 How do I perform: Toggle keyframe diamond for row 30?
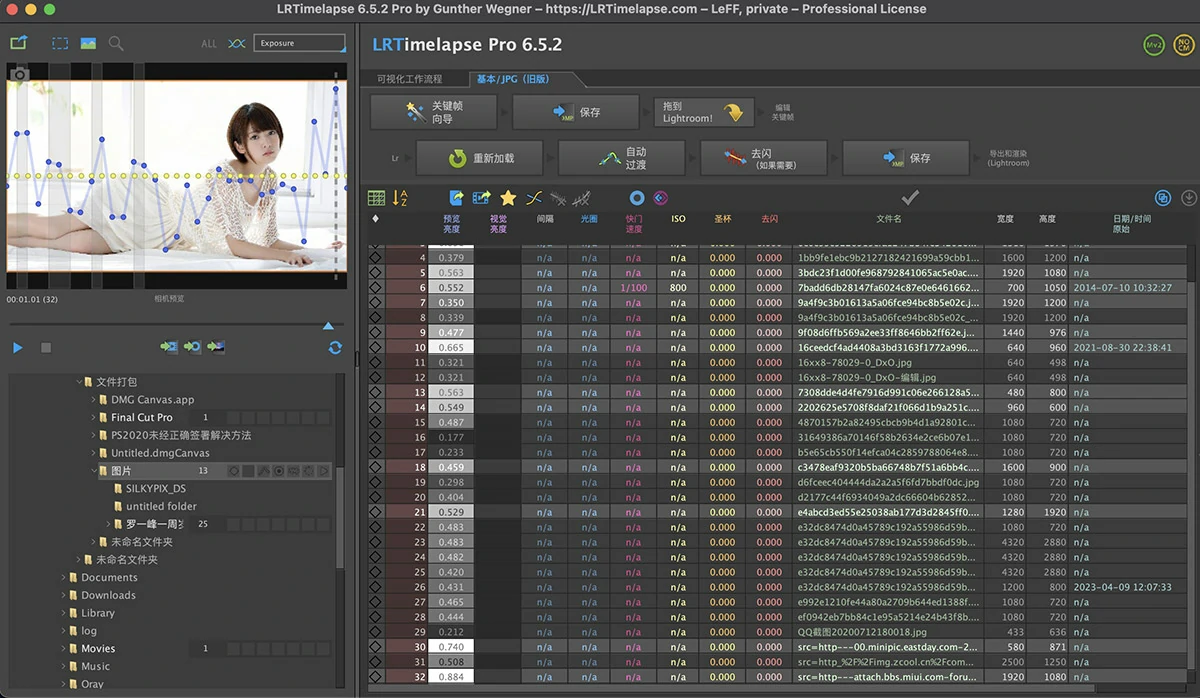pyautogui.click(x=375, y=647)
